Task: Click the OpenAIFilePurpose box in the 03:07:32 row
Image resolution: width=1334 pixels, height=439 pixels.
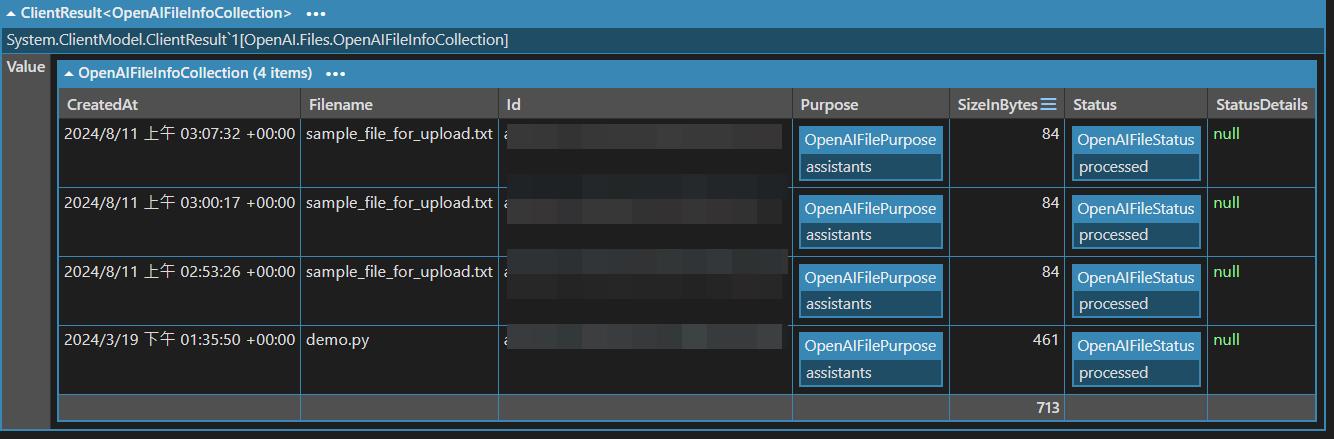Action: (870, 152)
